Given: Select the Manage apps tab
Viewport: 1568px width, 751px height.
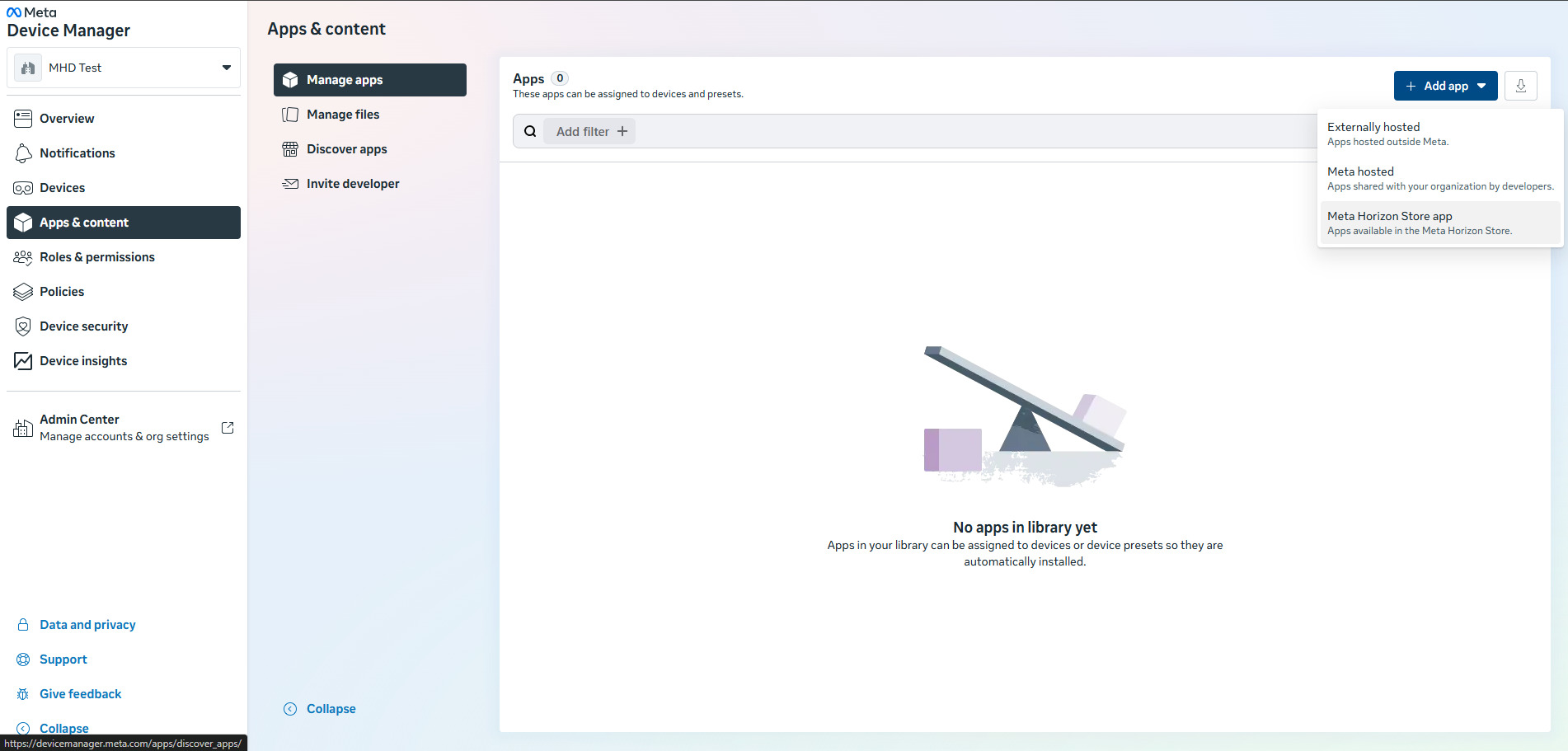Looking at the screenshot, I should 370,80.
